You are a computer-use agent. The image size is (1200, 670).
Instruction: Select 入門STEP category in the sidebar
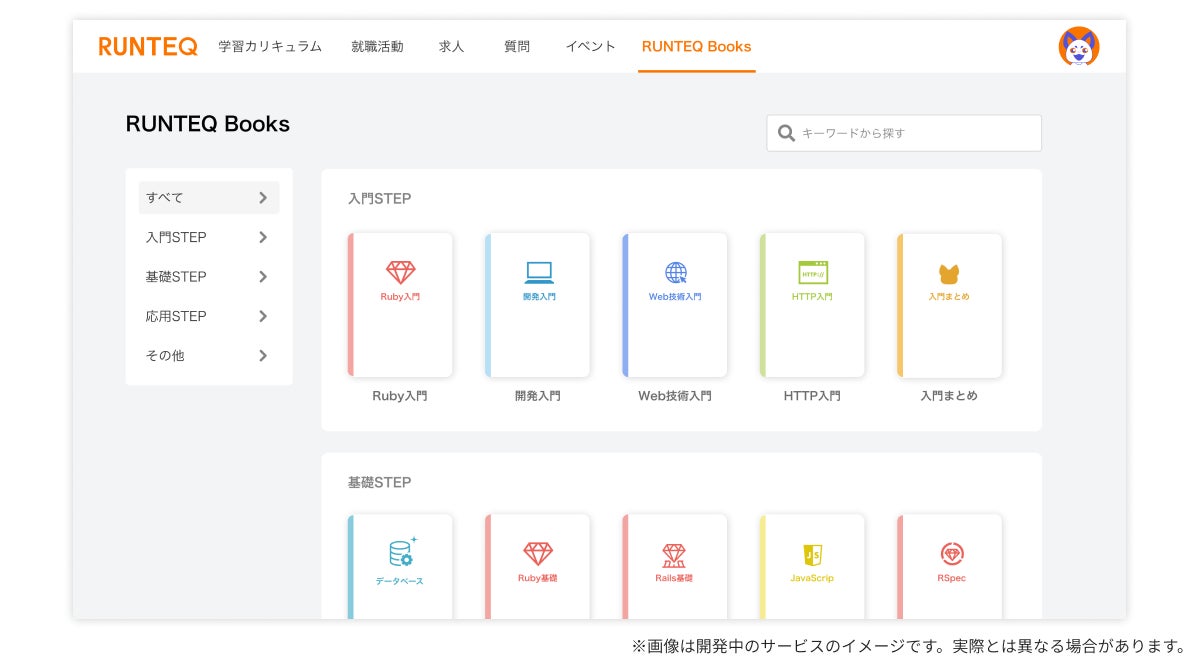pos(208,237)
